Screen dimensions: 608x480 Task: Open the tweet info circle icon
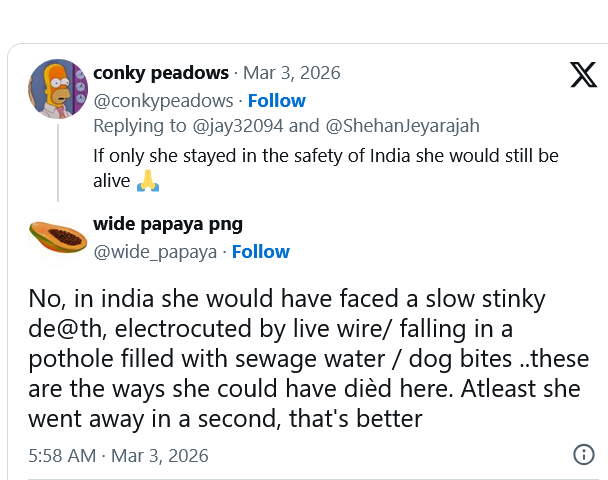(x=583, y=455)
